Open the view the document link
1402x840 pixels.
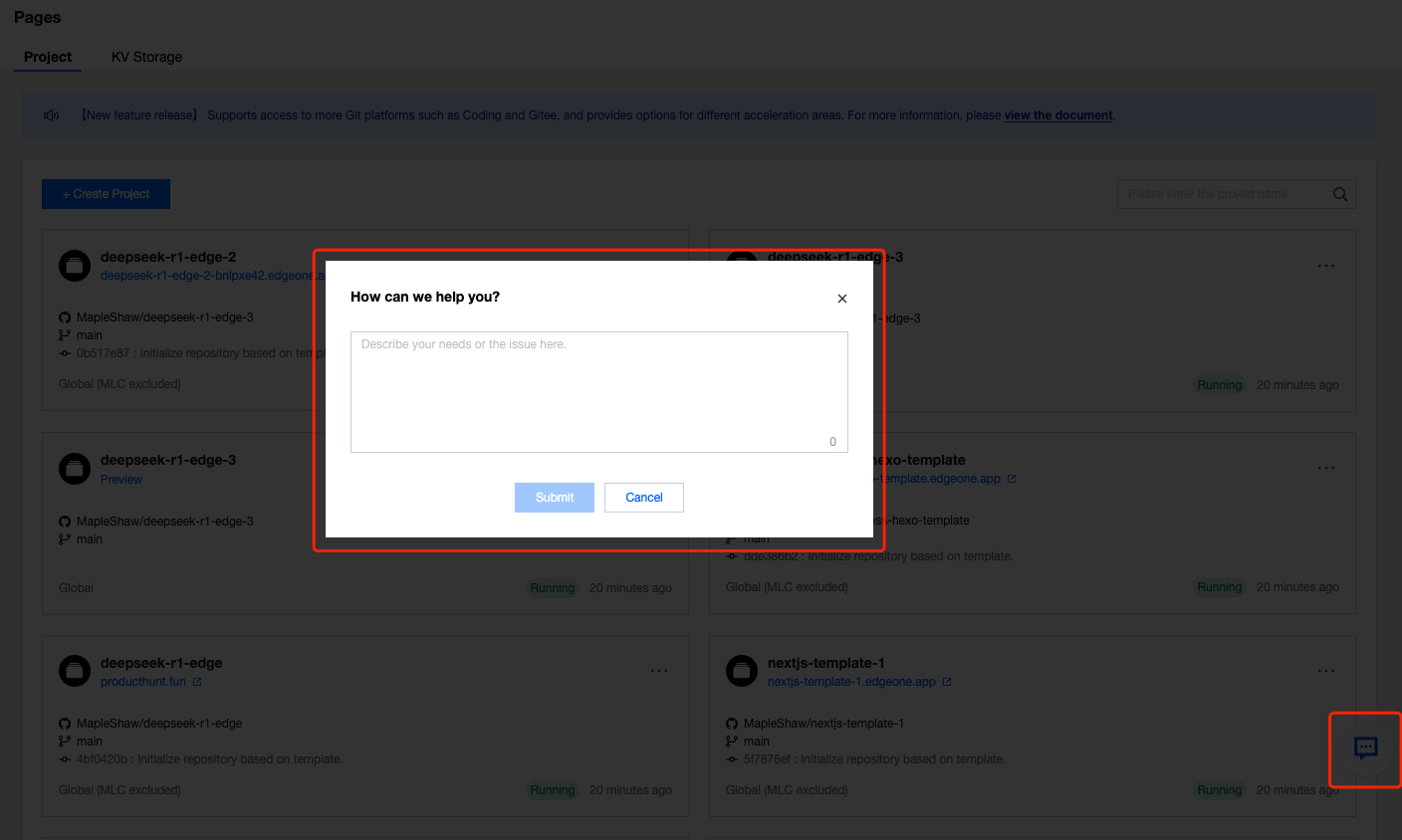pyautogui.click(x=1058, y=115)
